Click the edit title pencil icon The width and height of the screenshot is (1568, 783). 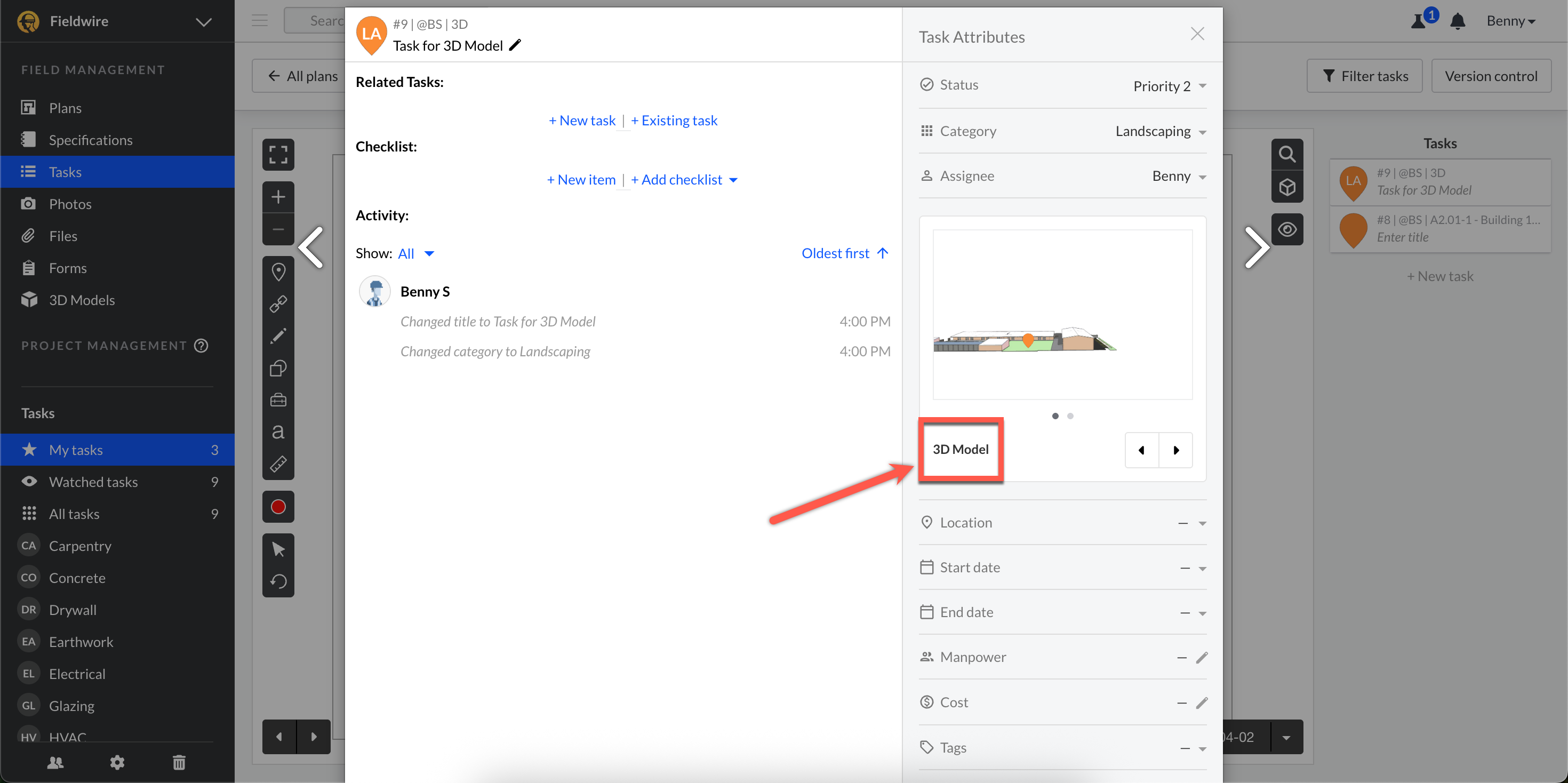coord(515,45)
